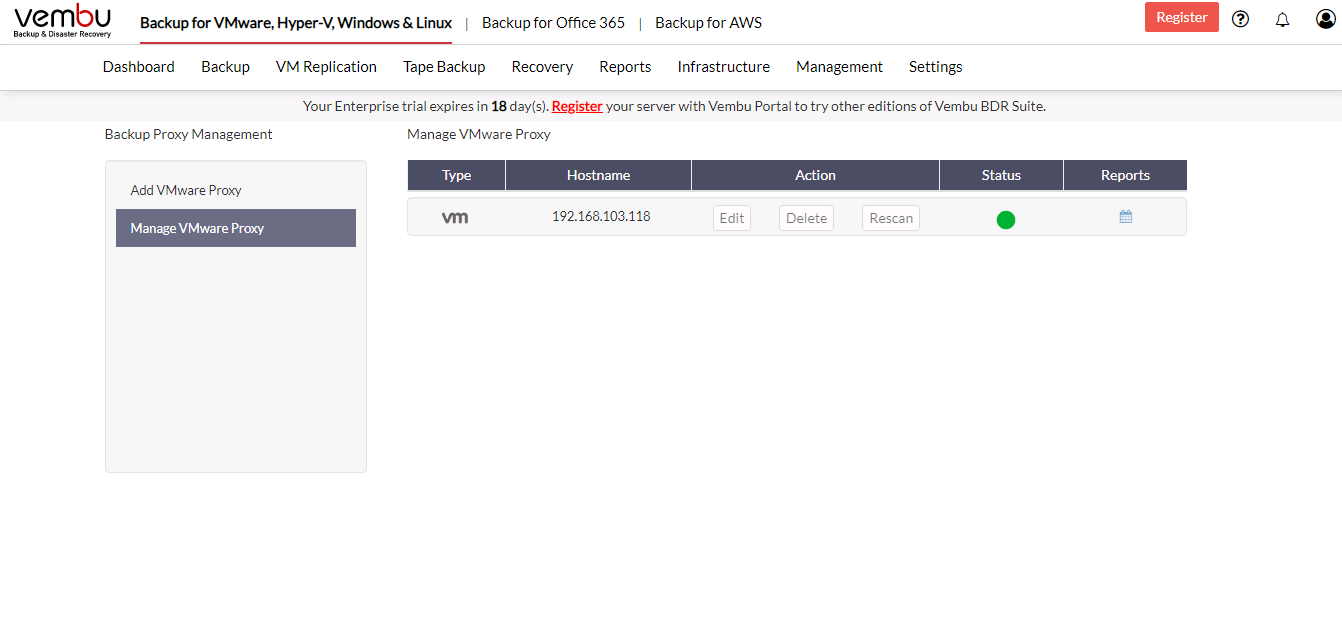Click the Backup Proxy Management heading

pyautogui.click(x=188, y=134)
